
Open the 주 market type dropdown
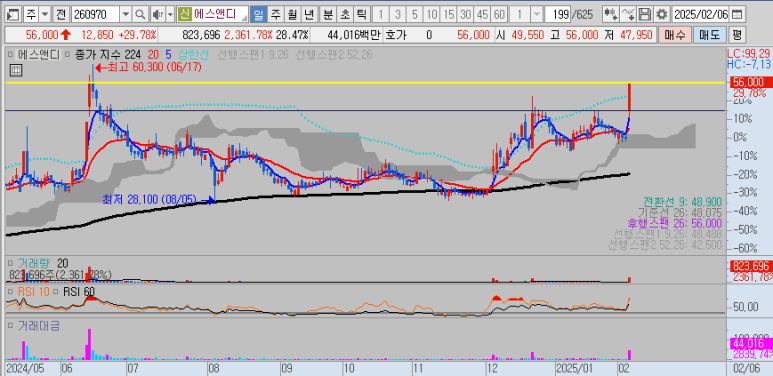click(x=44, y=14)
